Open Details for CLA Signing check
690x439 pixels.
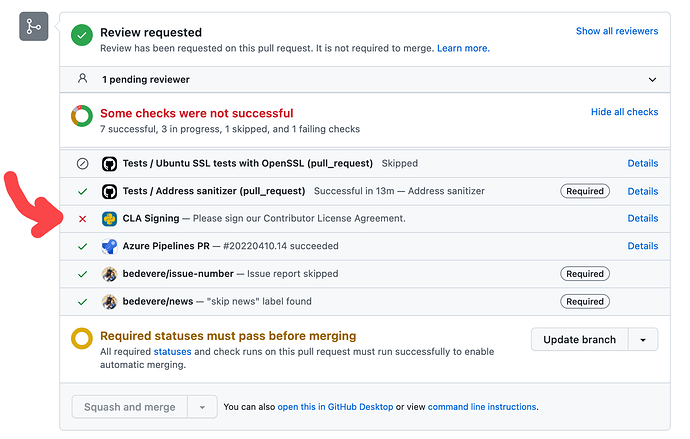coord(642,218)
